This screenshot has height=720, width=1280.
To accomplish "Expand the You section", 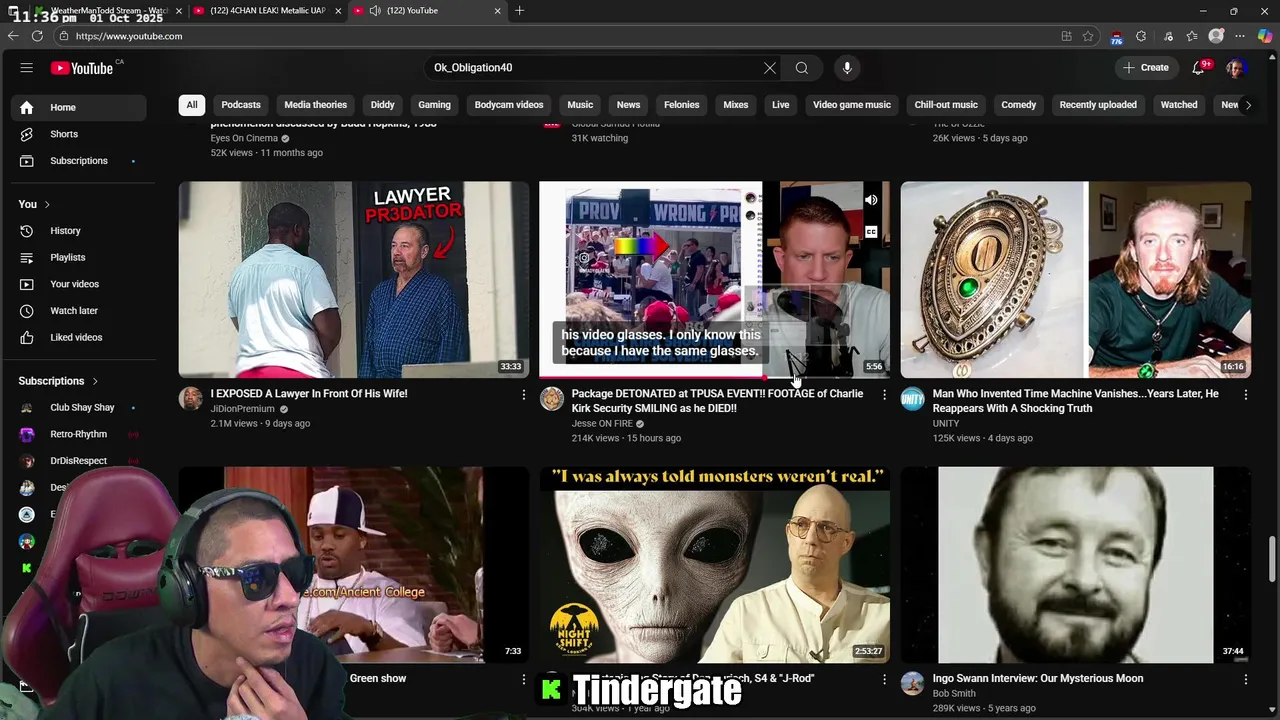I will [x=34, y=204].
